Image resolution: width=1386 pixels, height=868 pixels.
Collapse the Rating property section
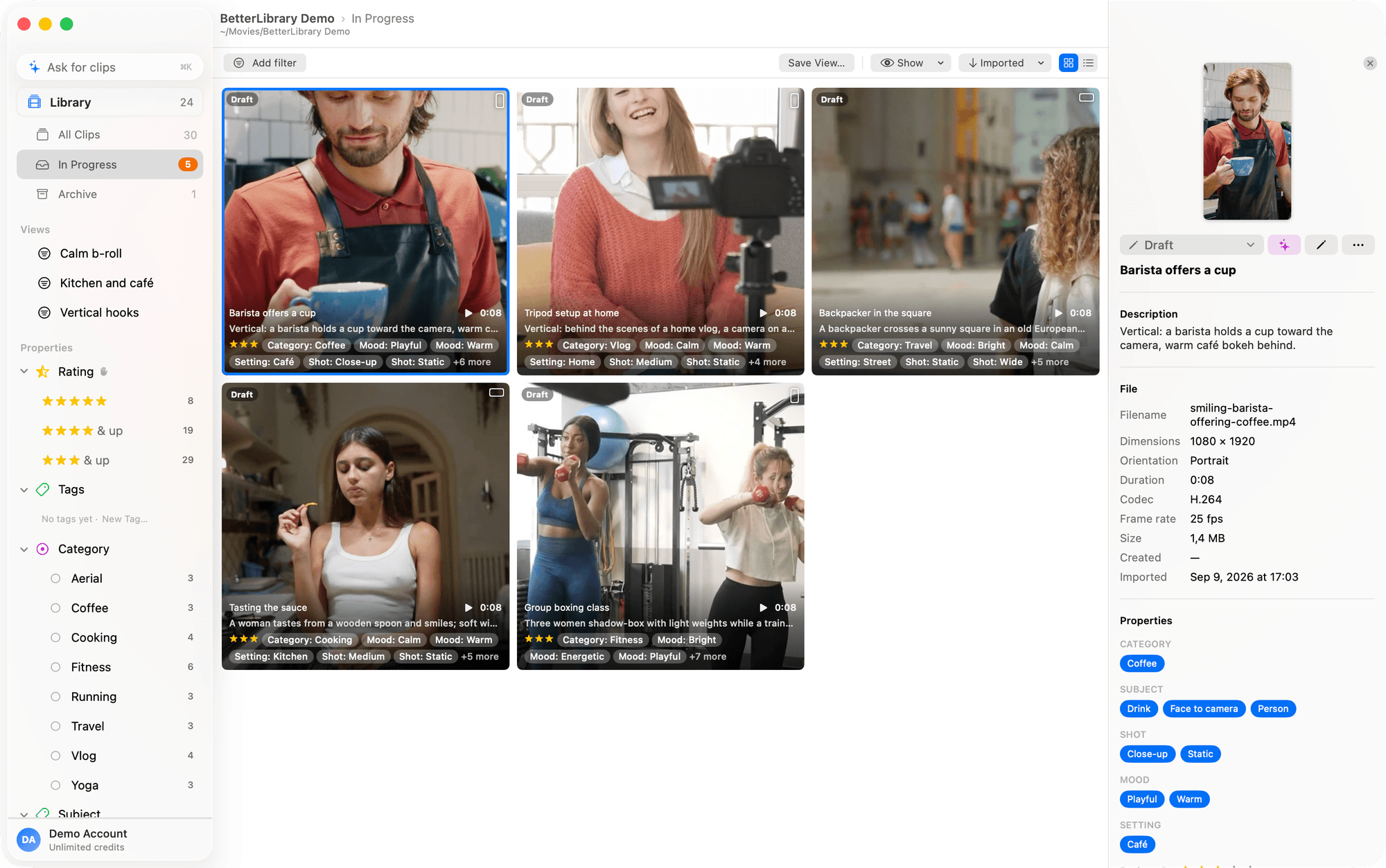pos(24,372)
